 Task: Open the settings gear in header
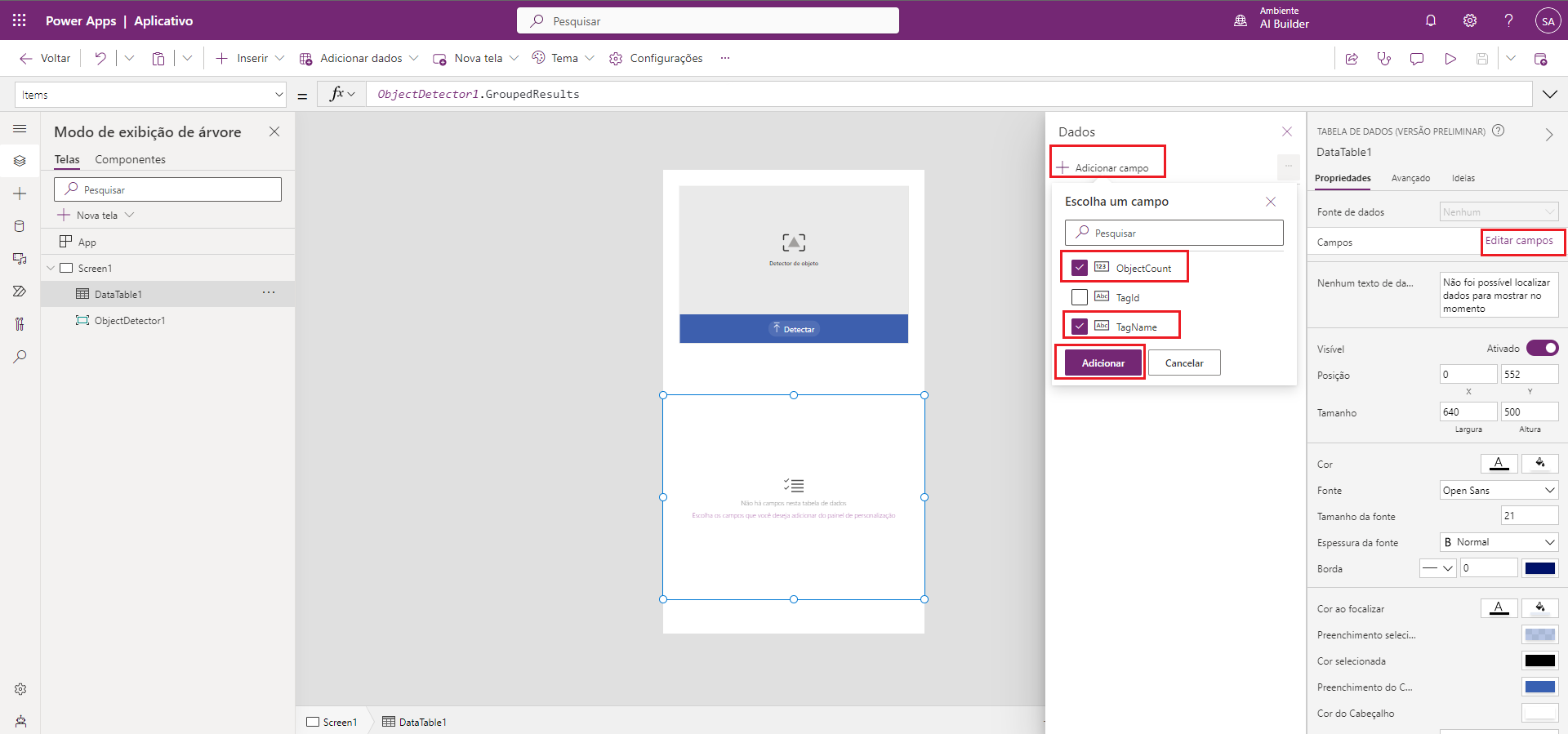pos(1470,20)
